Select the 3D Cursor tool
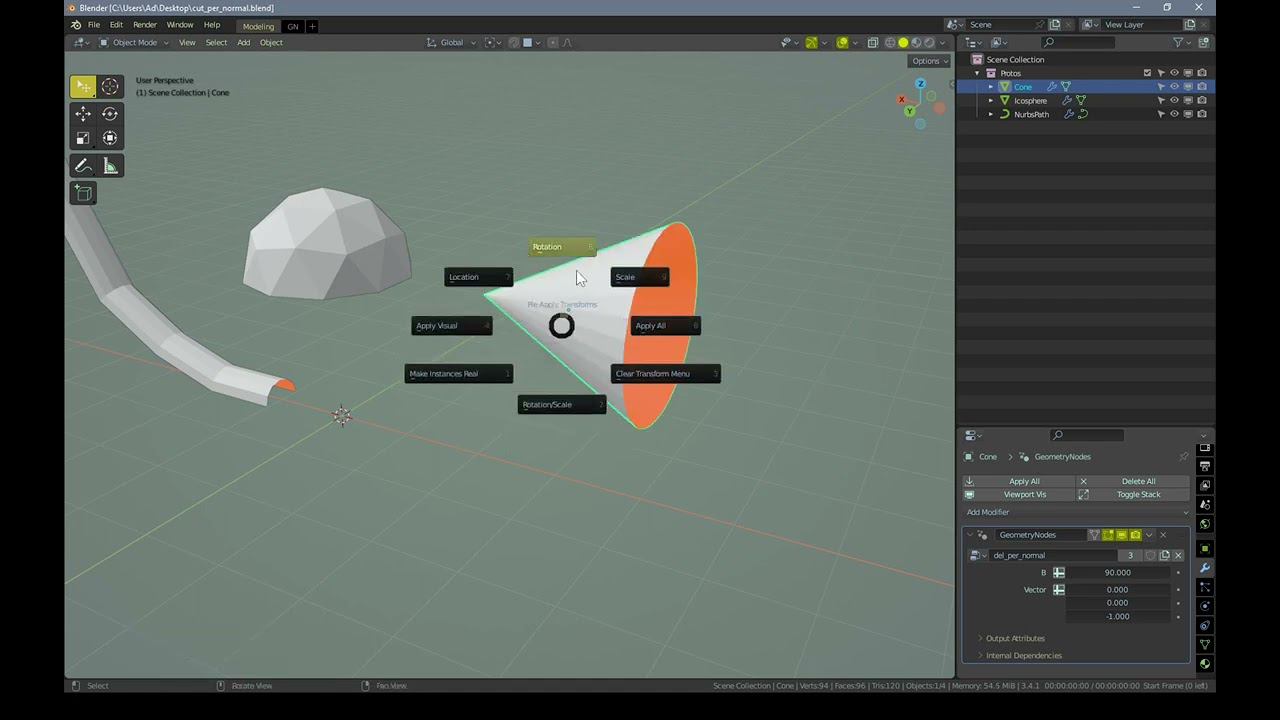Image resolution: width=1280 pixels, height=720 pixels. [110, 87]
